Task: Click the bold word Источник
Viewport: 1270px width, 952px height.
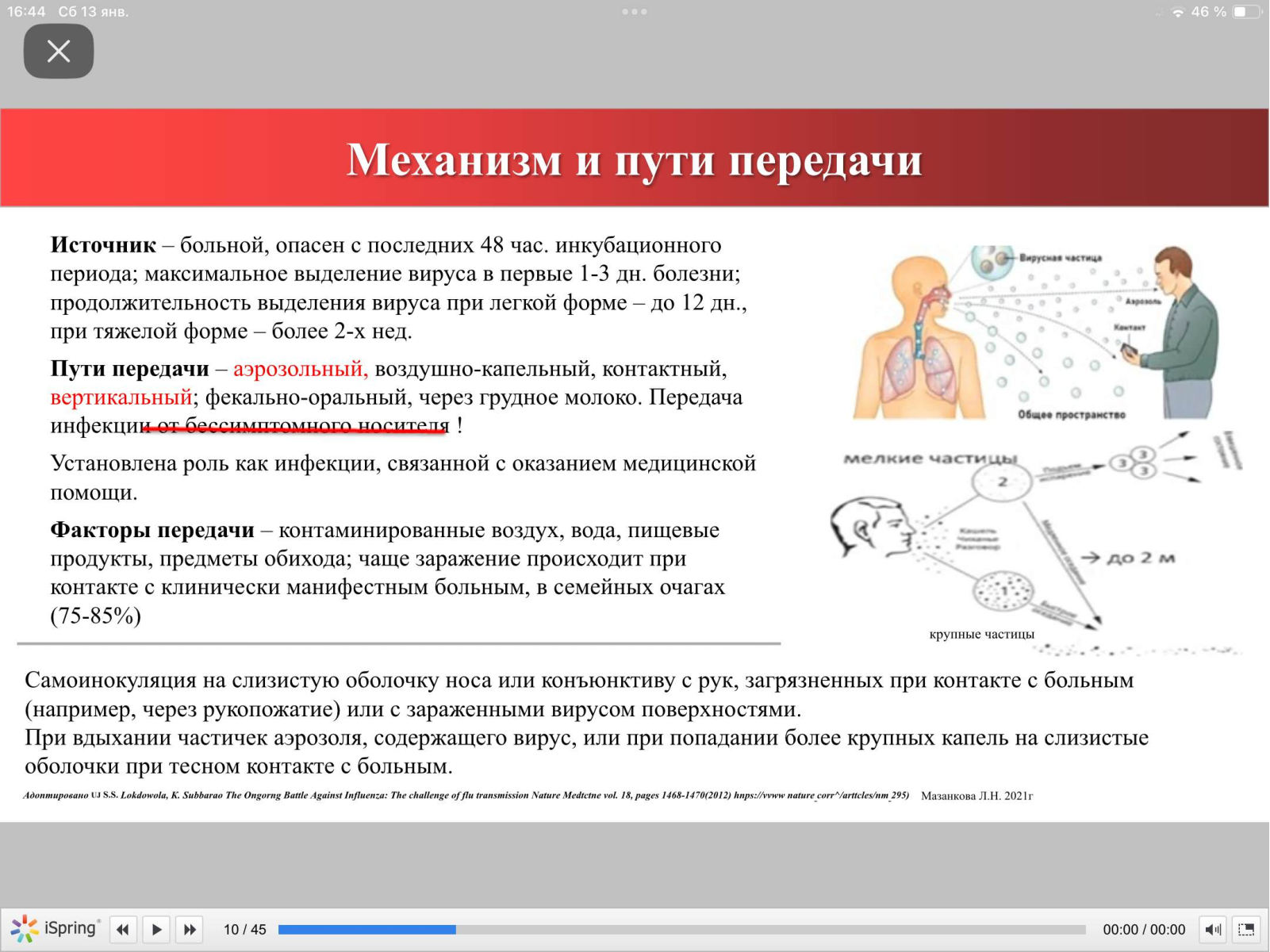Action: tap(103, 244)
